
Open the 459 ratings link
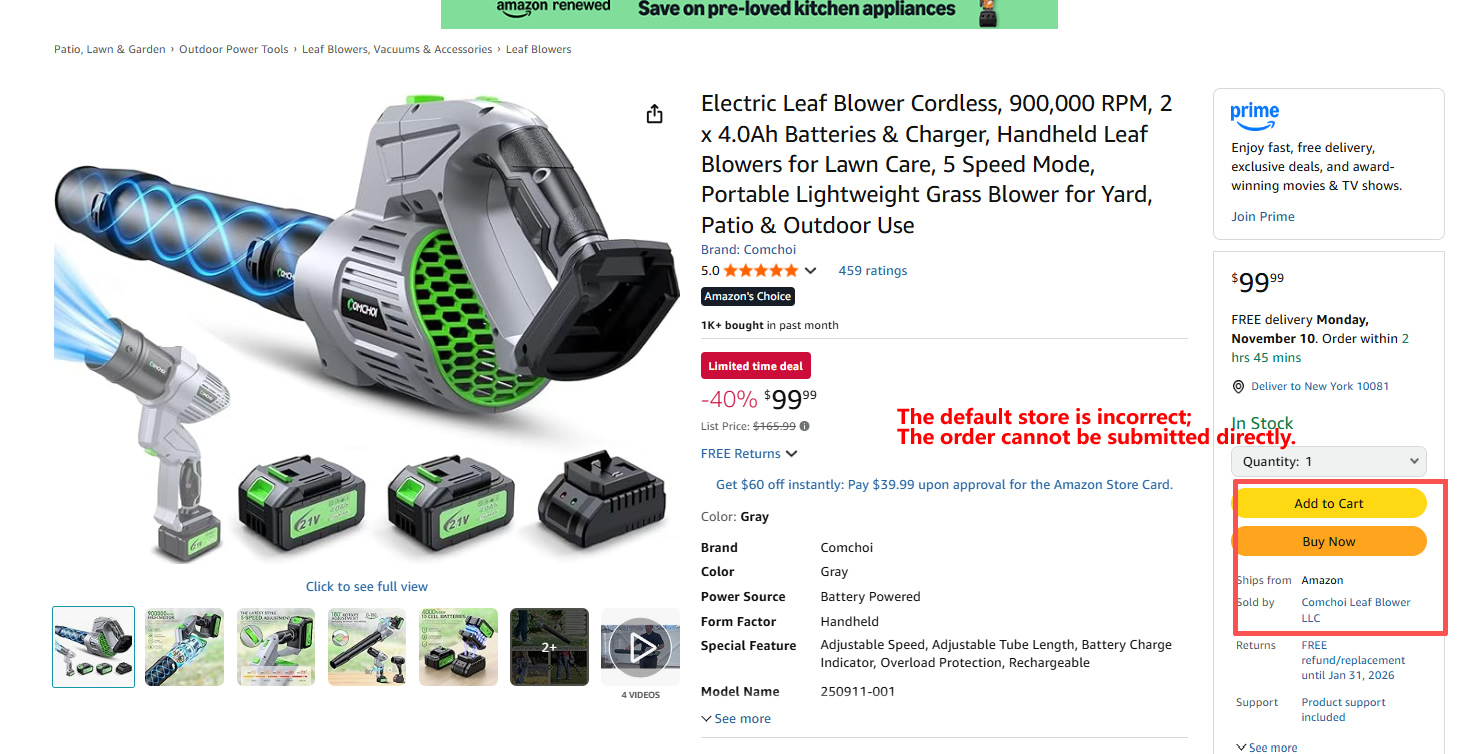click(873, 271)
